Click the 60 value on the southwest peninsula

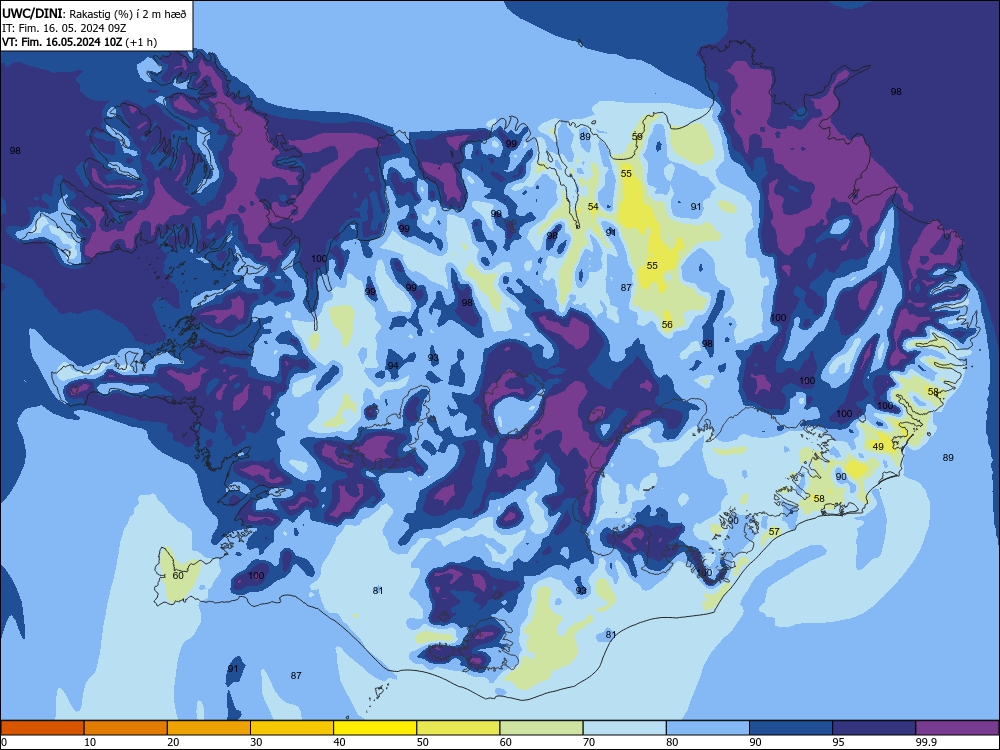point(178,575)
